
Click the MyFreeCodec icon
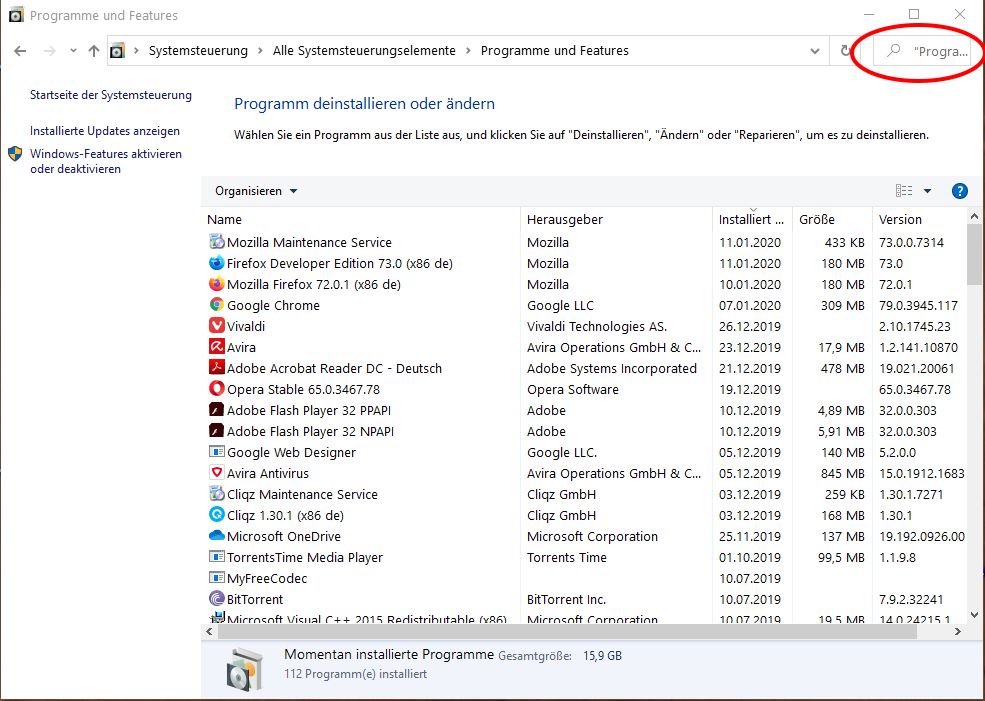click(x=217, y=578)
